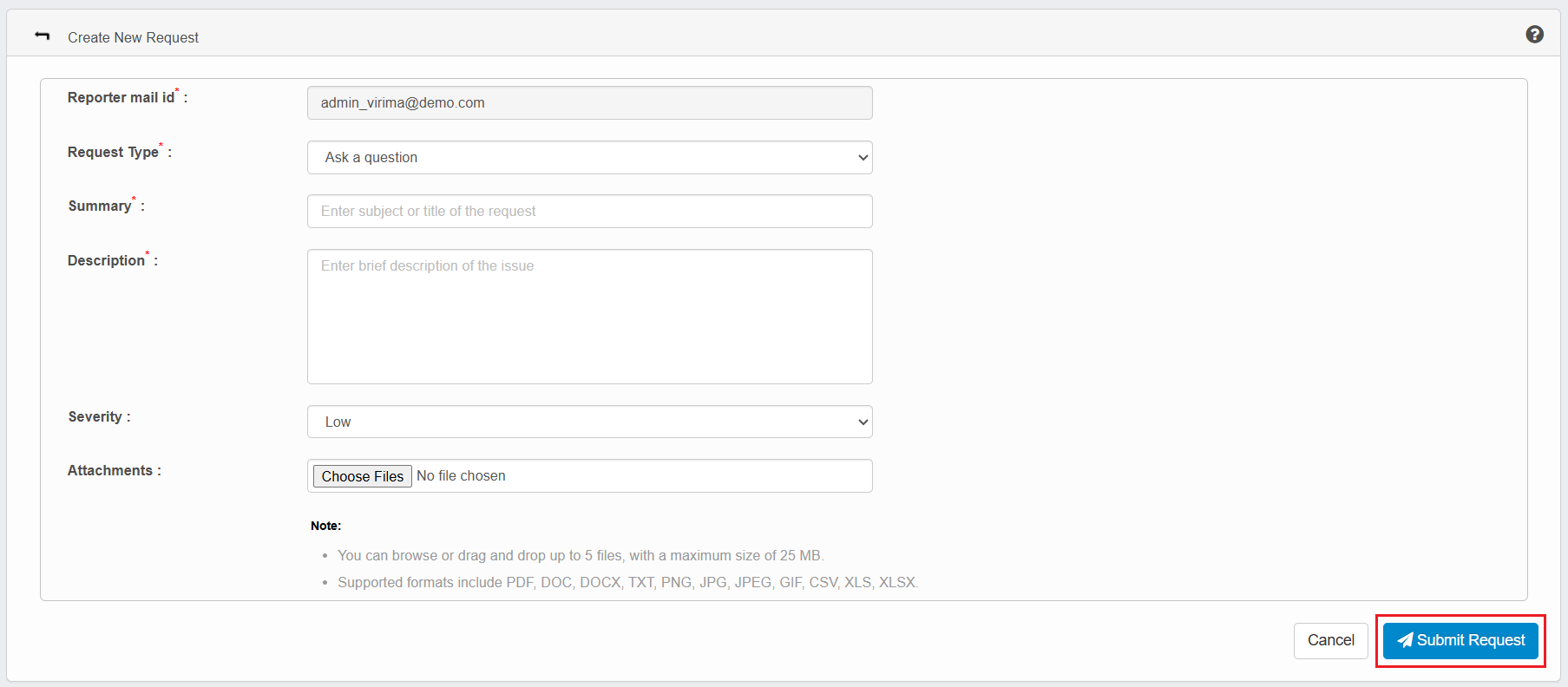
Task: Click the Summary field label
Action: 100,206
